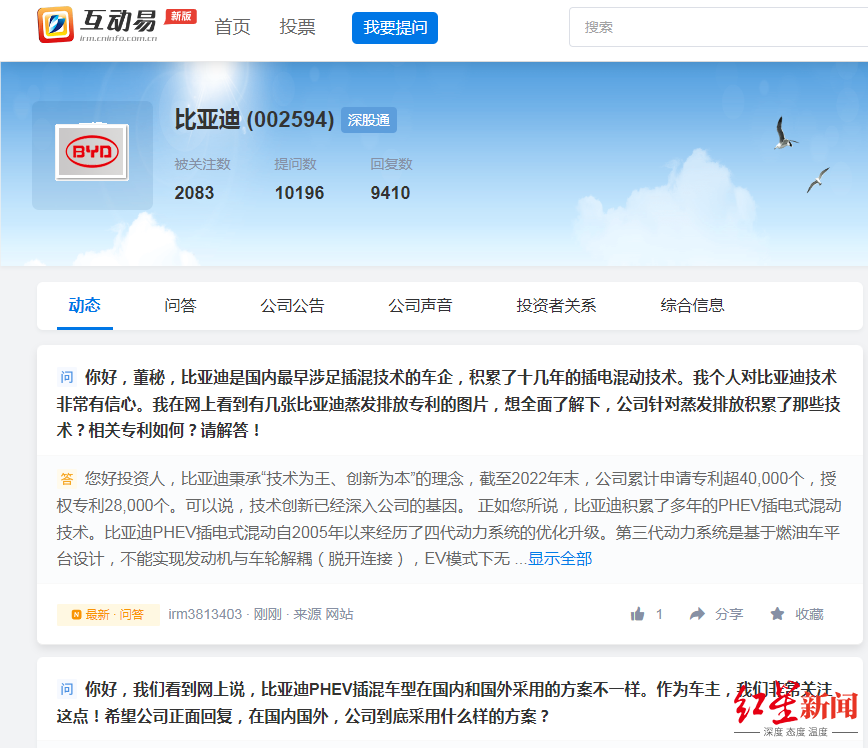This screenshot has height=748, width=868.
Task: Click the 比亚迪 (002594) company title
Action: (x=255, y=120)
